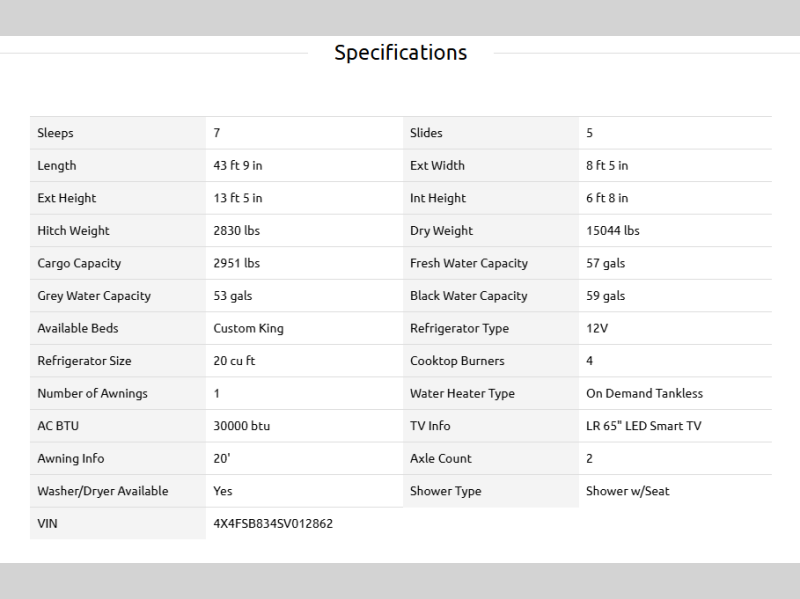Viewport: 800px width, 599px height.
Task: Select the LR 65" LED Smart TV value
Action: click(x=643, y=426)
